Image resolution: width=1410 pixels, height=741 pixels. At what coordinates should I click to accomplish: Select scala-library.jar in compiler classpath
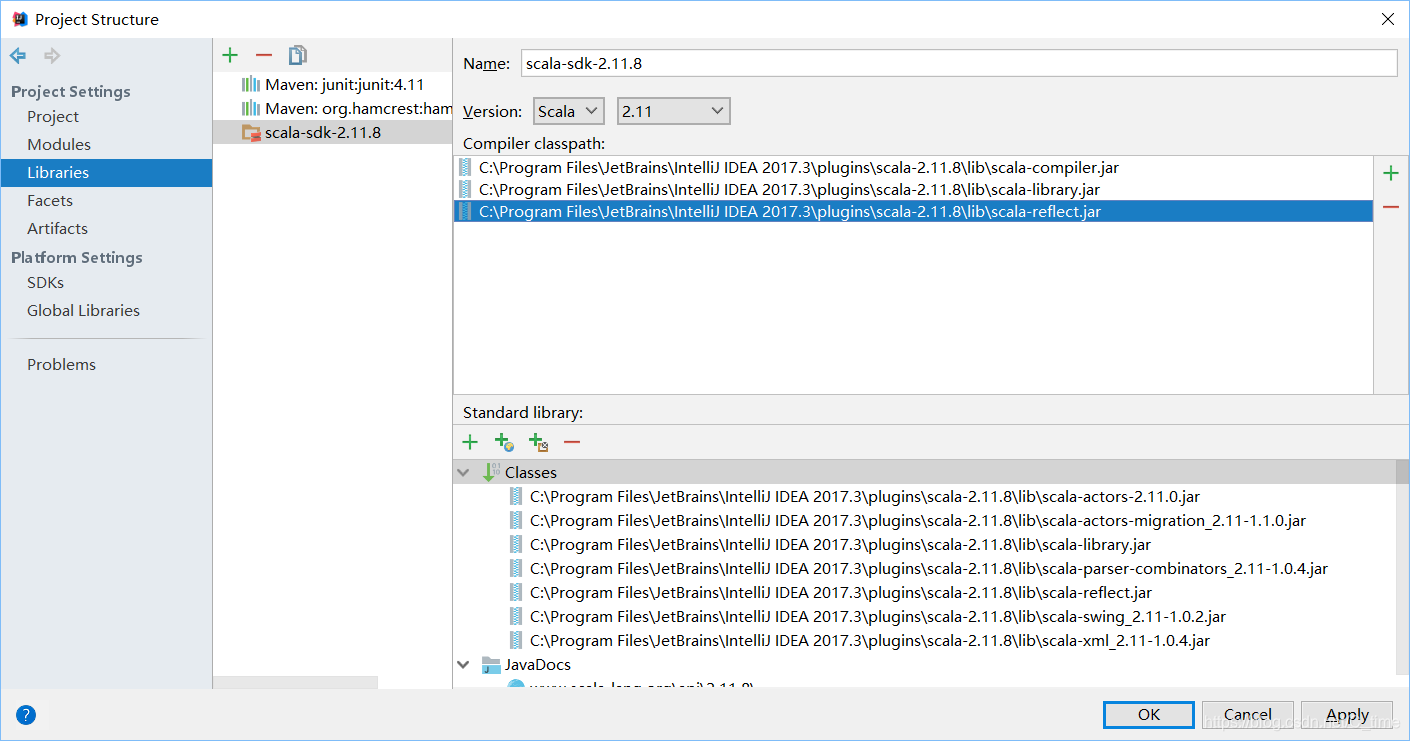(913, 189)
